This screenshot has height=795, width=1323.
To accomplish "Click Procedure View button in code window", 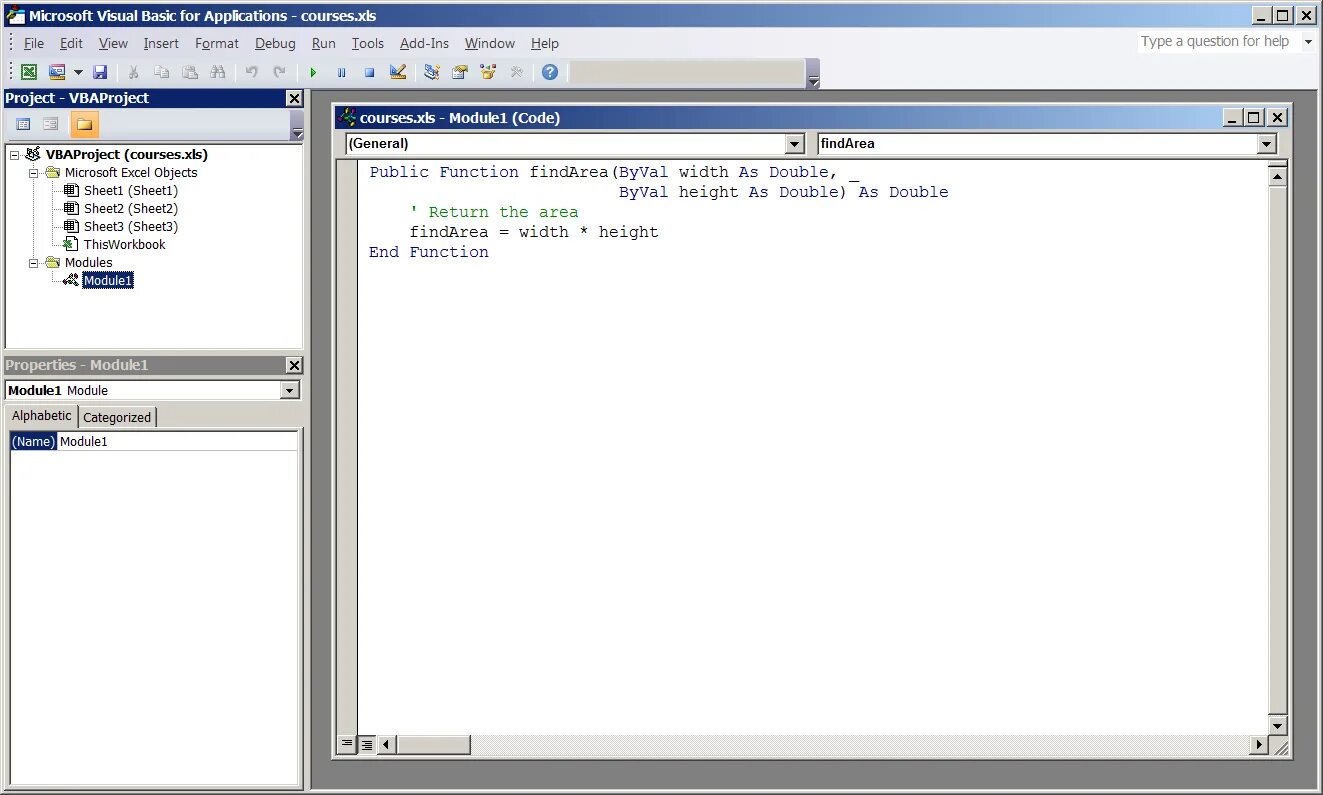I will (347, 744).
